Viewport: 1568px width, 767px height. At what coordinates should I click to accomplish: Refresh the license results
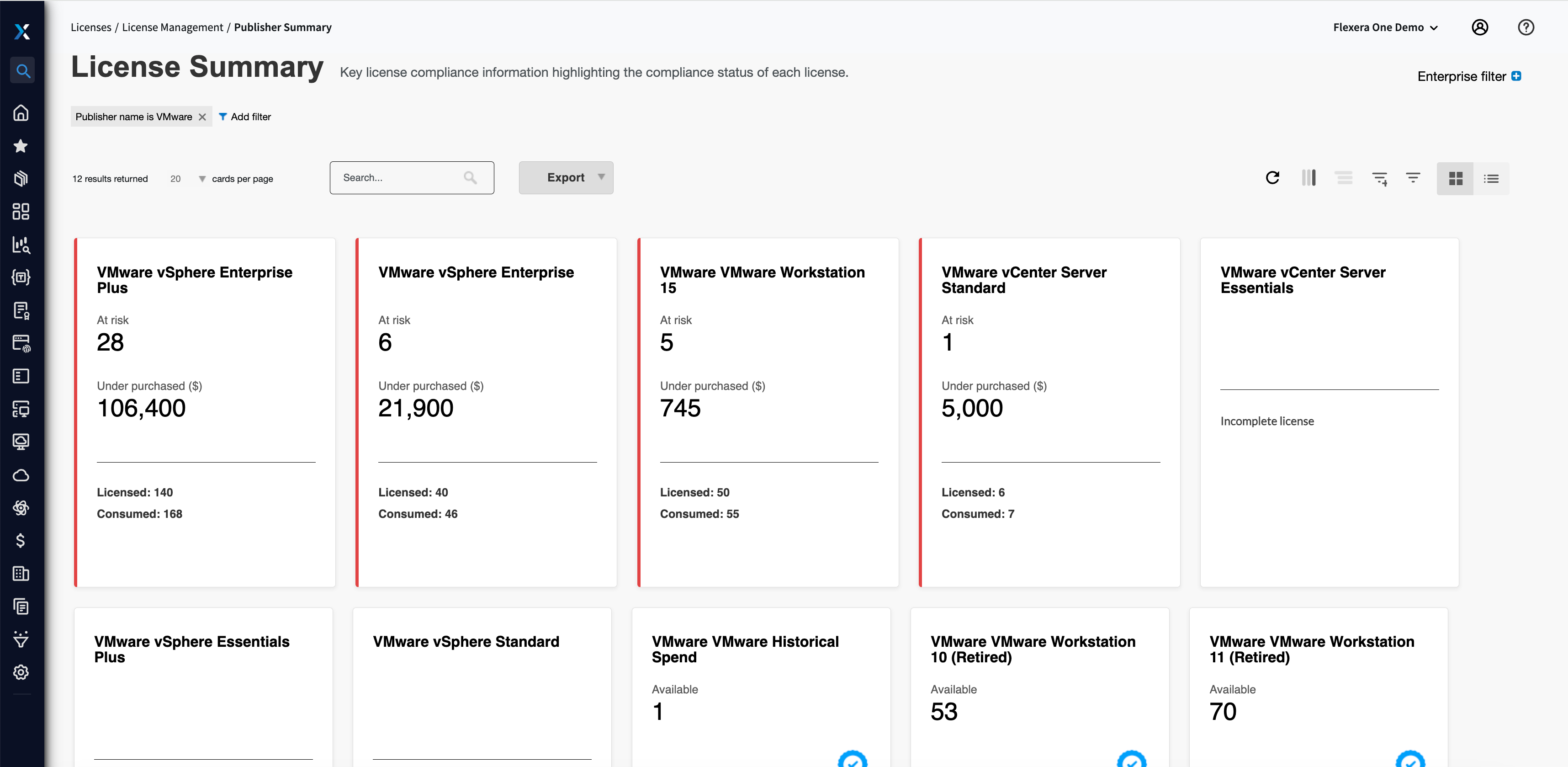[1272, 178]
